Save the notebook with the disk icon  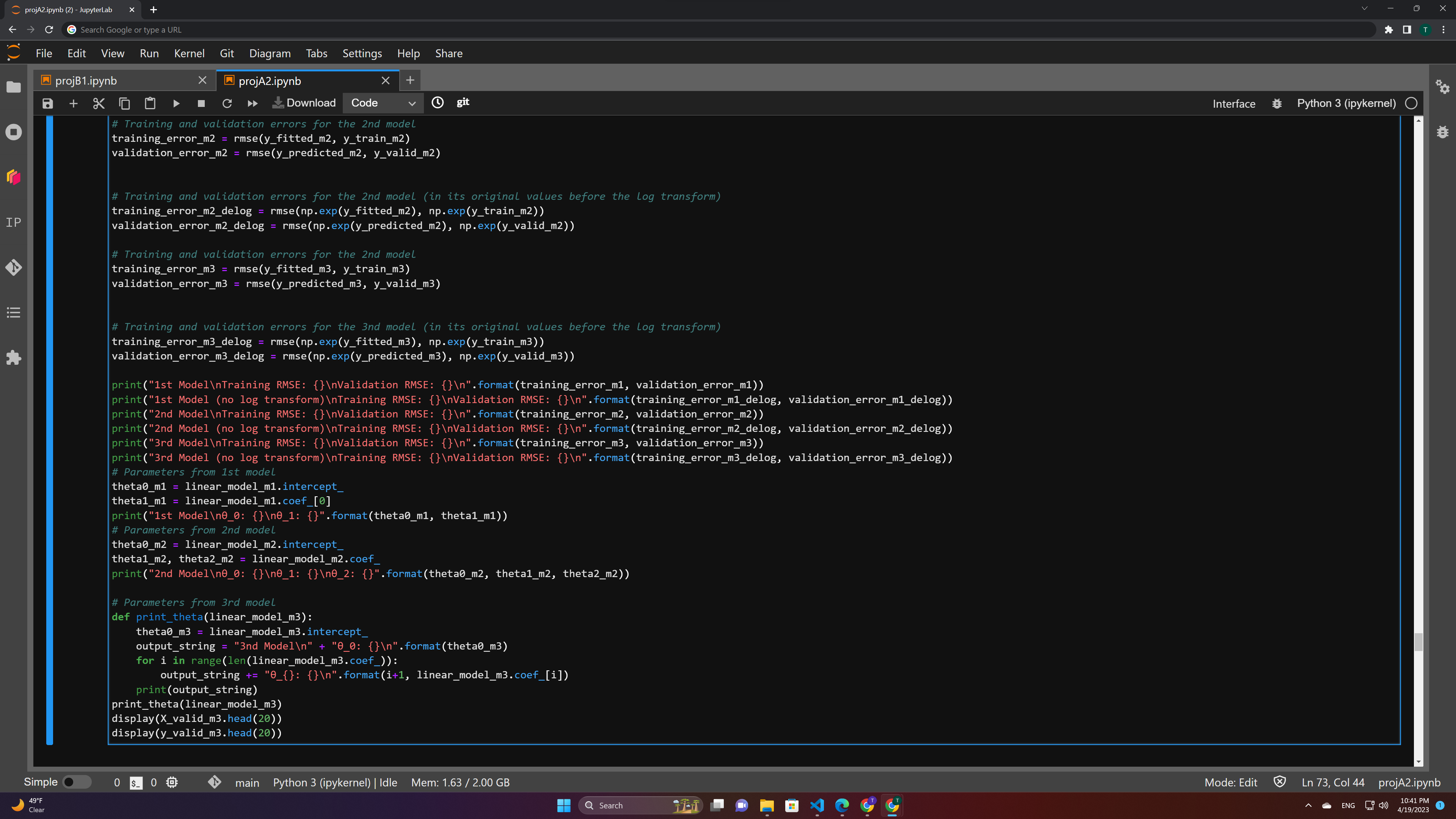tap(47, 104)
